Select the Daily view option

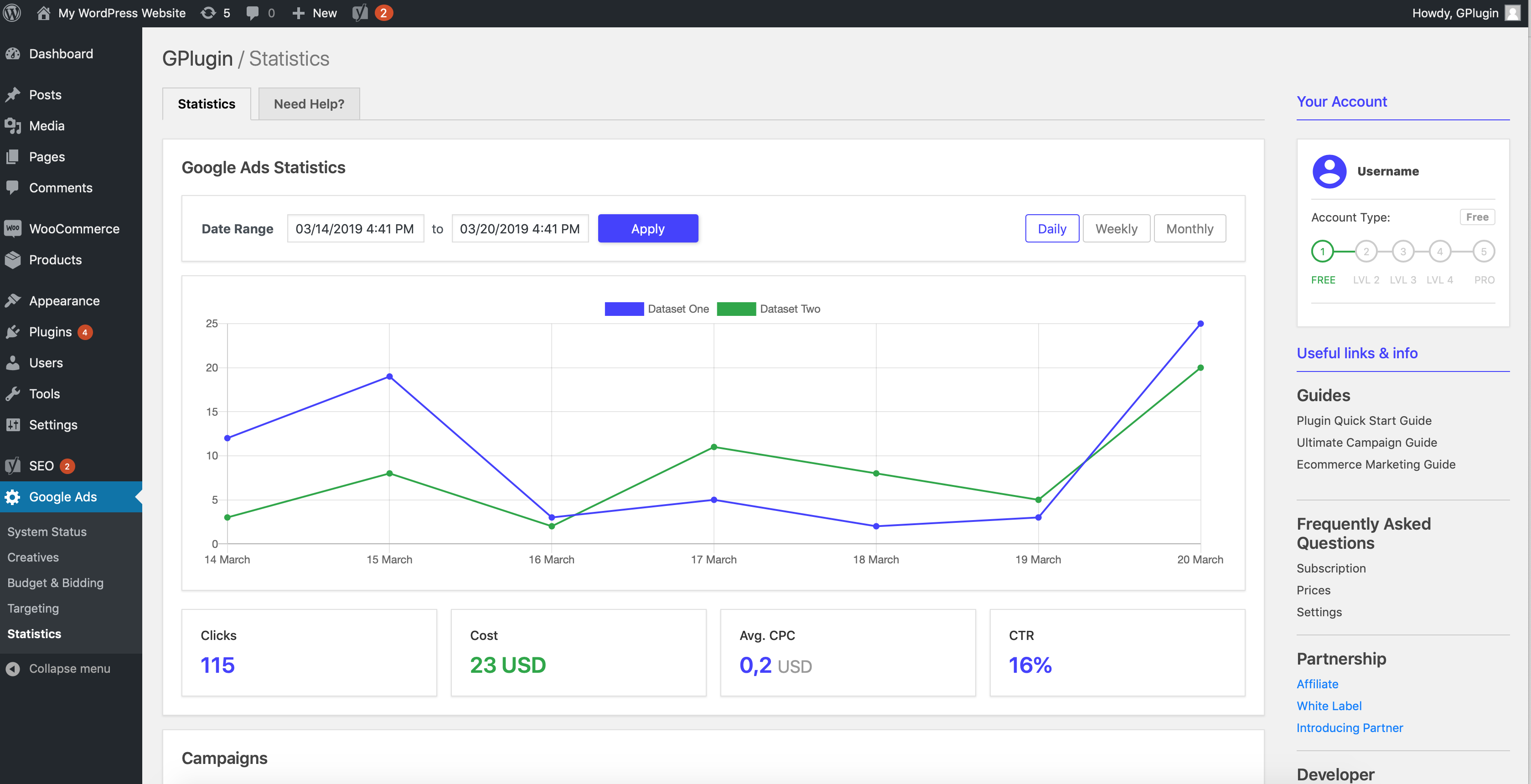[1052, 229]
